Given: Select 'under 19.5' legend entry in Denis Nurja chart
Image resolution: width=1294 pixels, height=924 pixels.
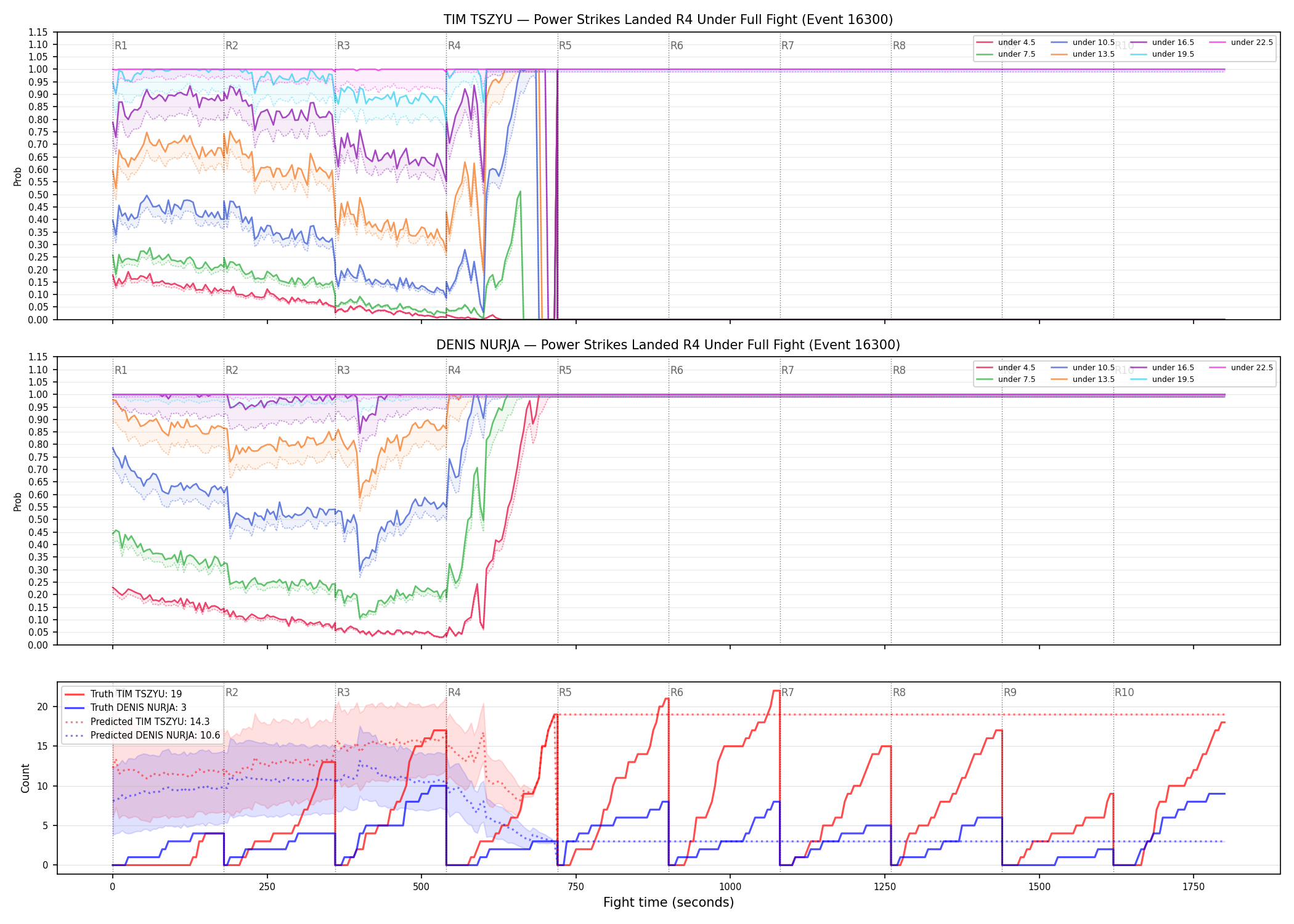Looking at the screenshot, I should pos(1162,379).
